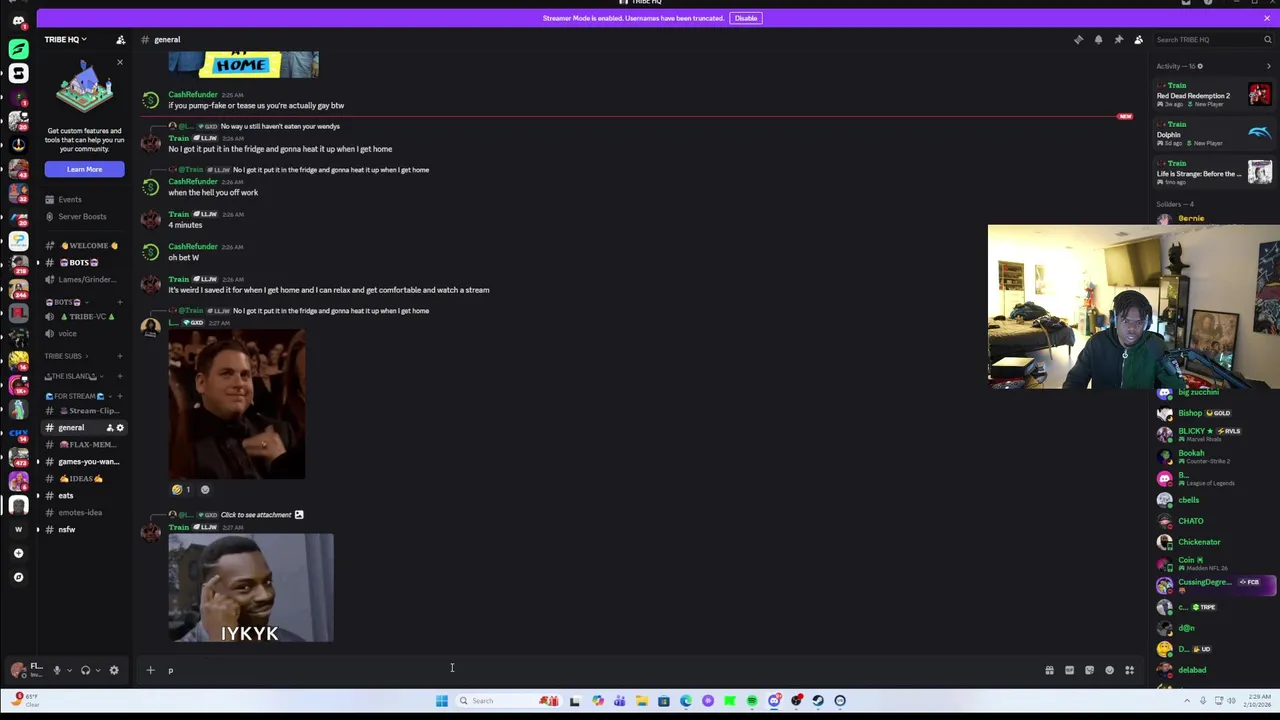Screen dimensions: 1280x720
Task: Open the sticker picker
Action: pyautogui.click(x=1089, y=670)
